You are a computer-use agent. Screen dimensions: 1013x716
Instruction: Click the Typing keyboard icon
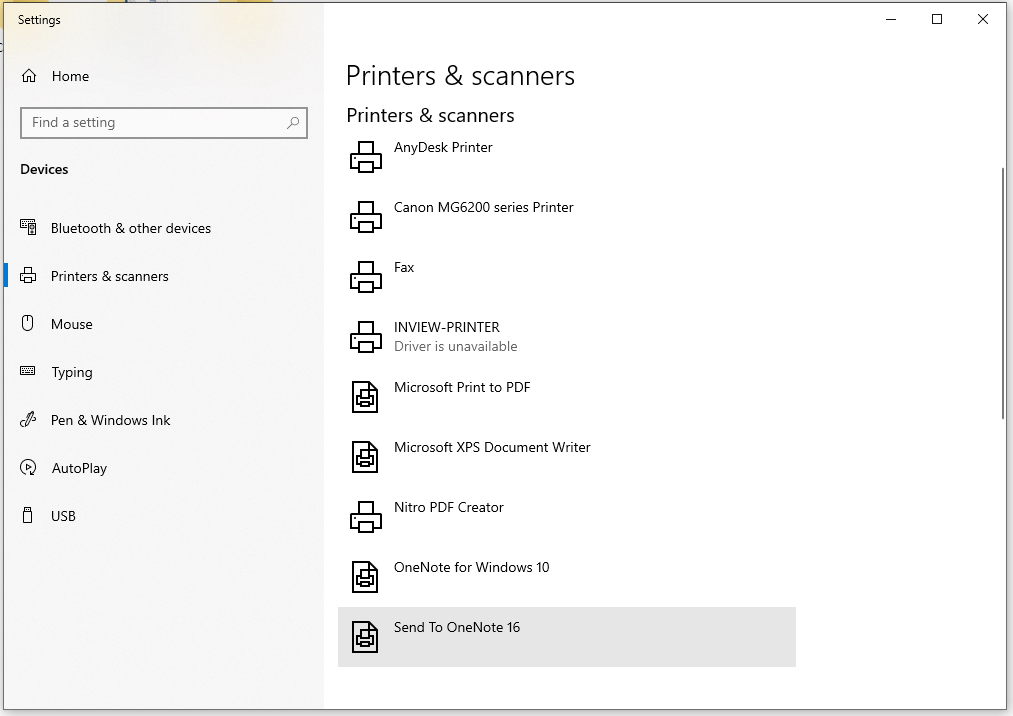coord(28,371)
